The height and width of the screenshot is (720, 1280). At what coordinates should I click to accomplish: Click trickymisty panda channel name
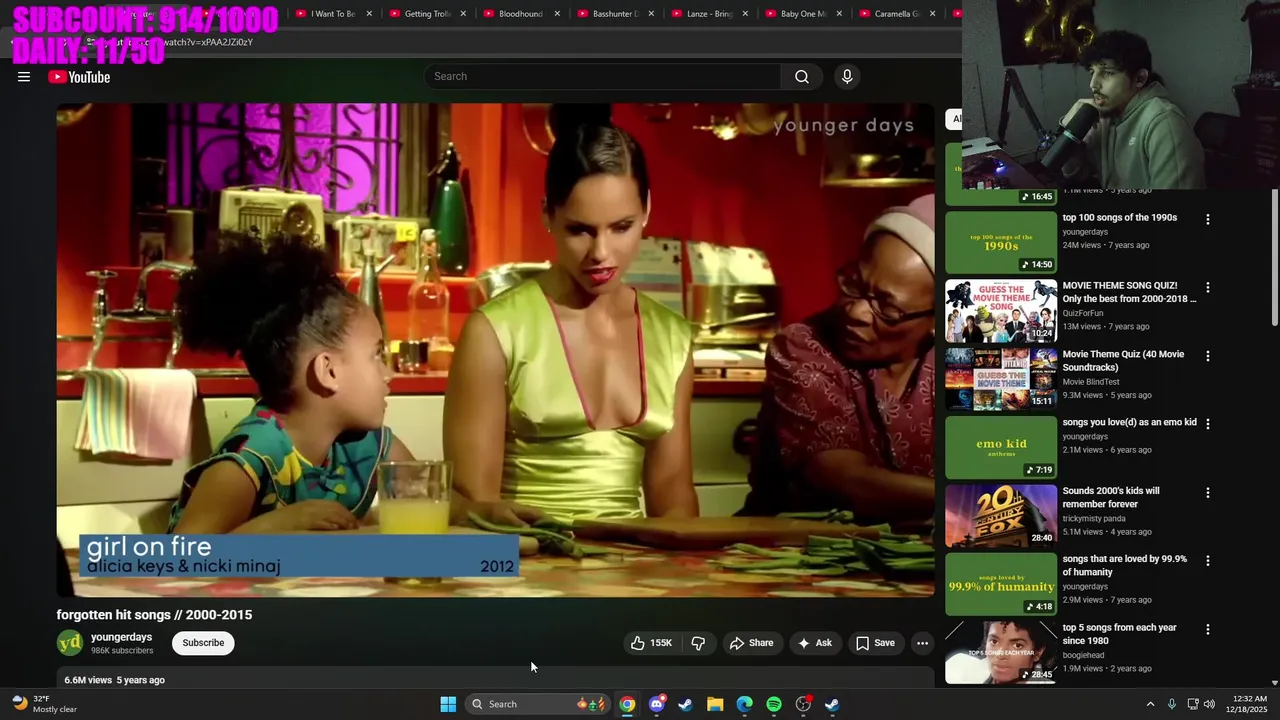point(1093,518)
